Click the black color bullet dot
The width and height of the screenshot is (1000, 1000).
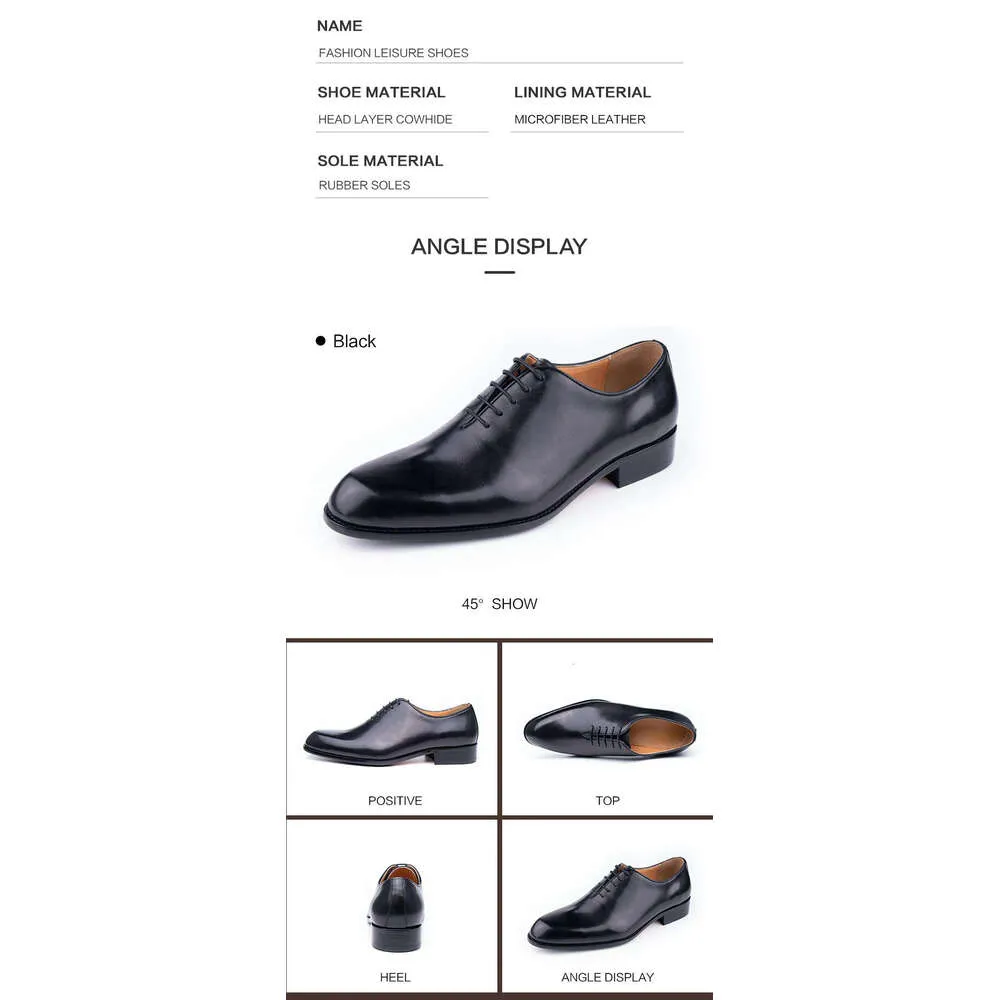(x=320, y=341)
